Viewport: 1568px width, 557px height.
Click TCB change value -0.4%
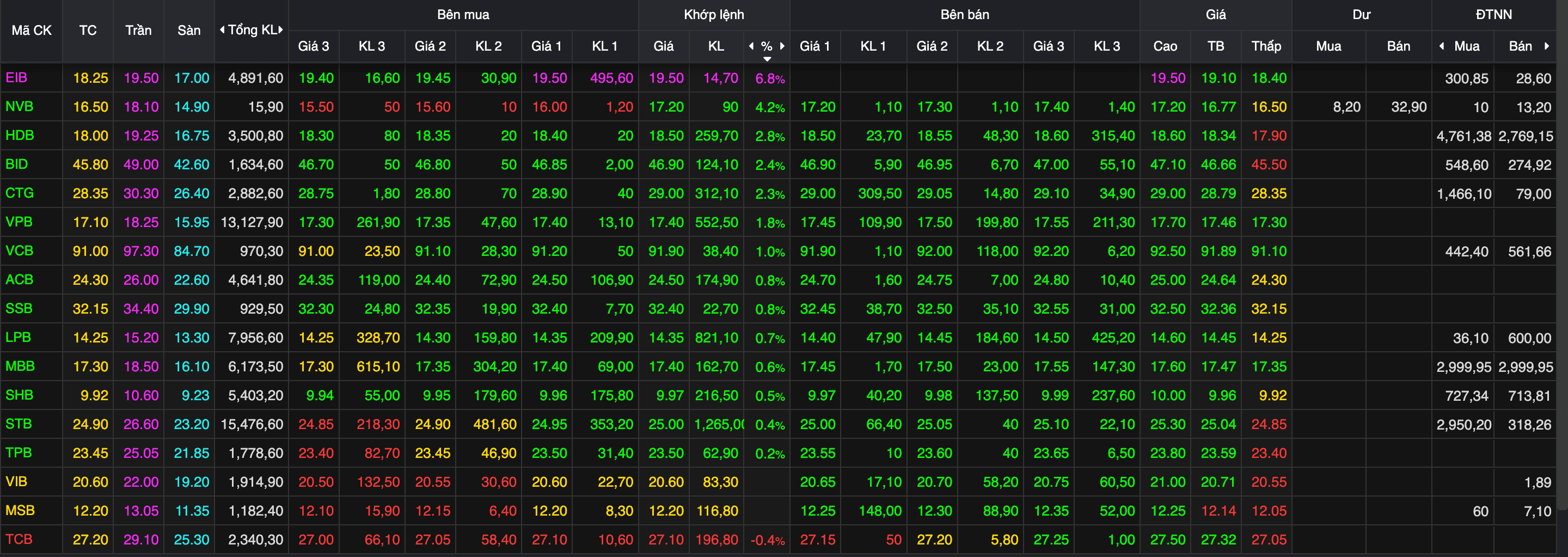[768, 540]
